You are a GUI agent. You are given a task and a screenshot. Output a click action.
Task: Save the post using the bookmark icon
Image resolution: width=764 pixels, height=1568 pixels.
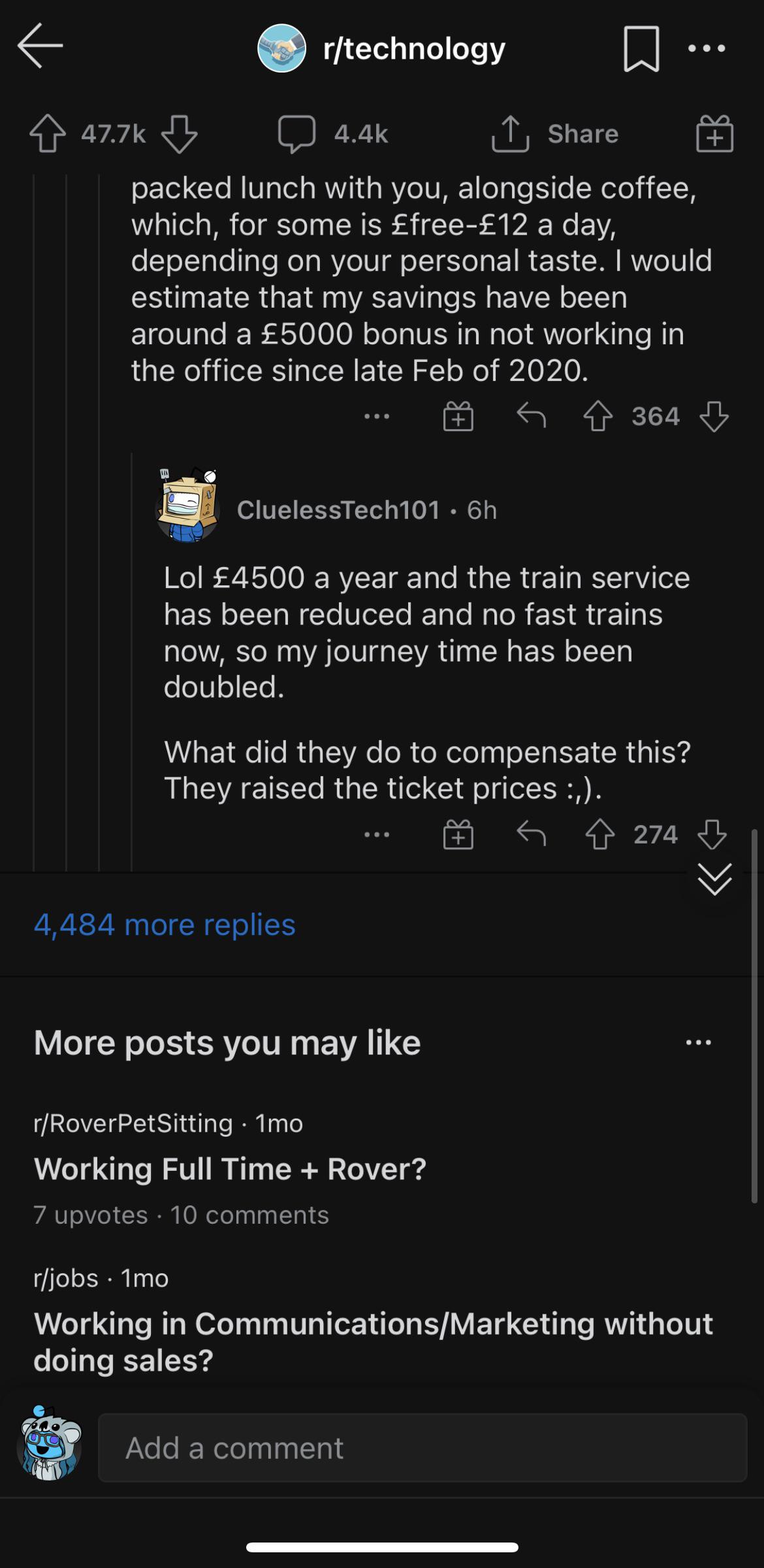click(641, 48)
